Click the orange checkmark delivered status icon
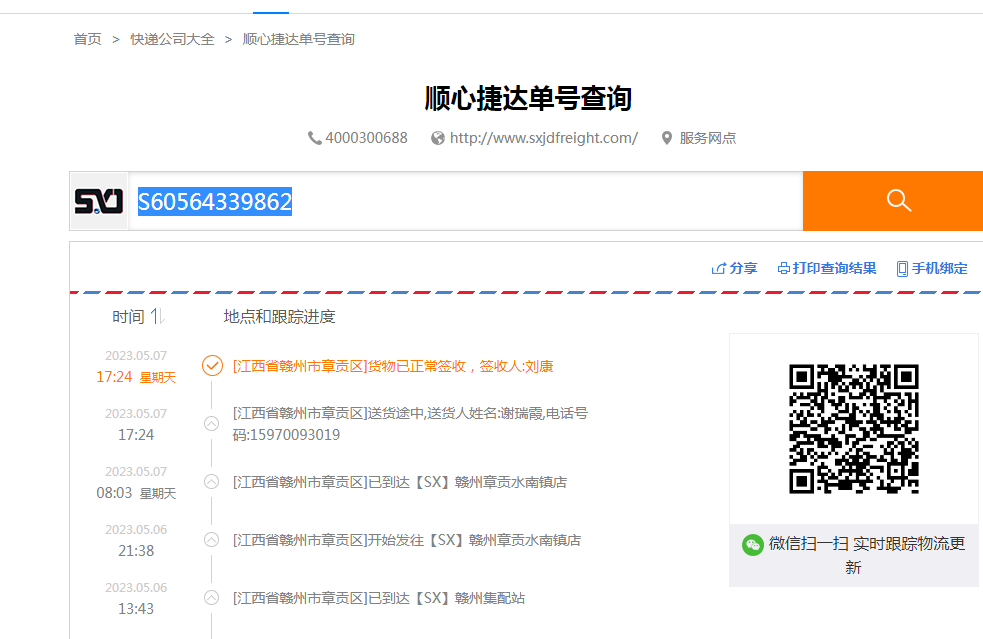 coord(212,366)
